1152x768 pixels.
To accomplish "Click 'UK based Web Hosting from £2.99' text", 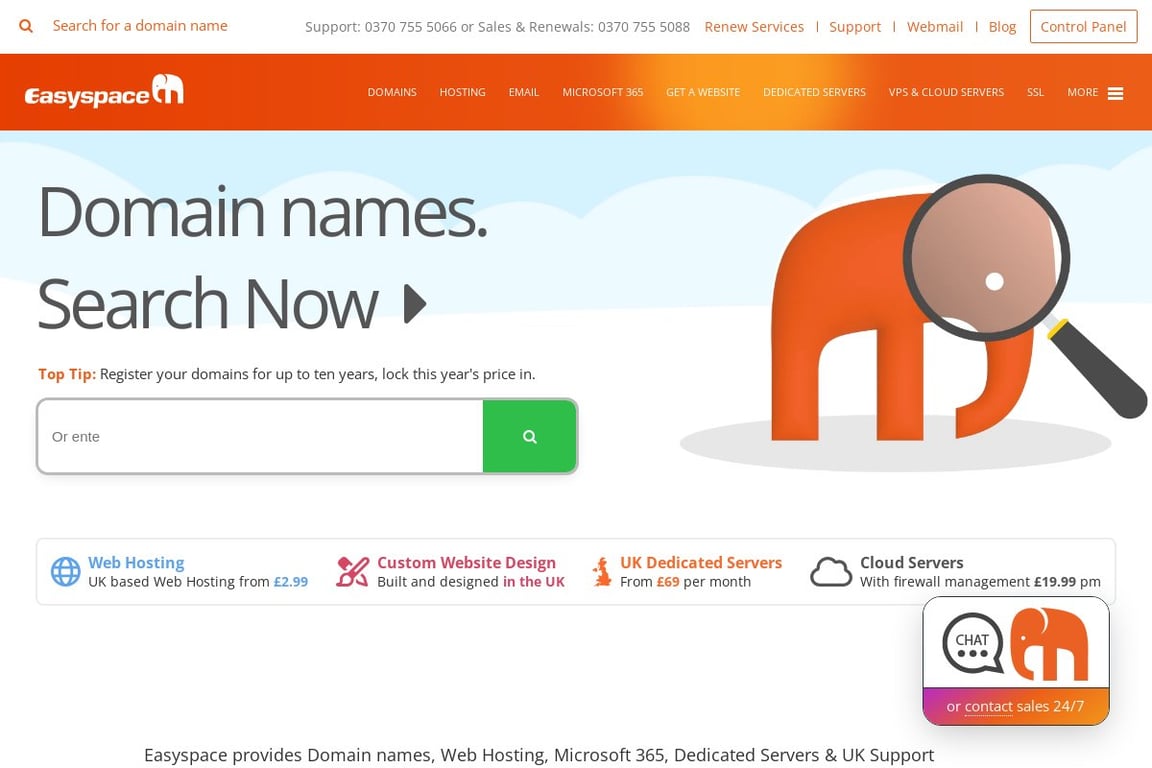I will click(198, 581).
